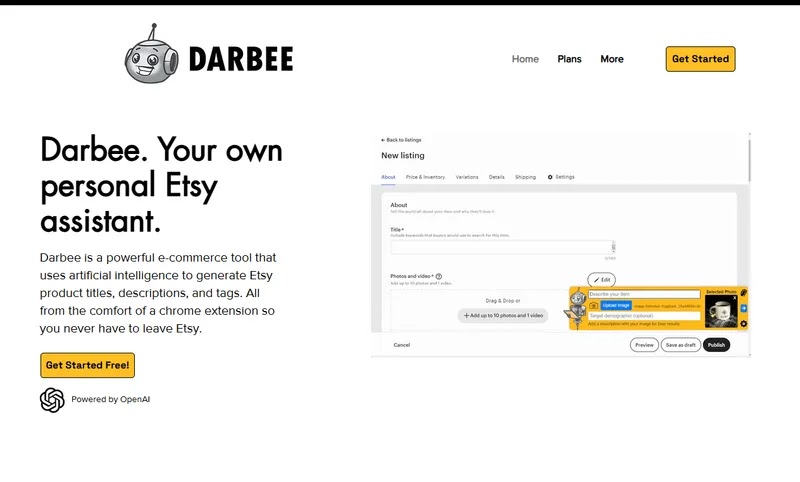This screenshot has height=482, width=800.
Task: Click the Get Started header button
Action: [x=701, y=59]
